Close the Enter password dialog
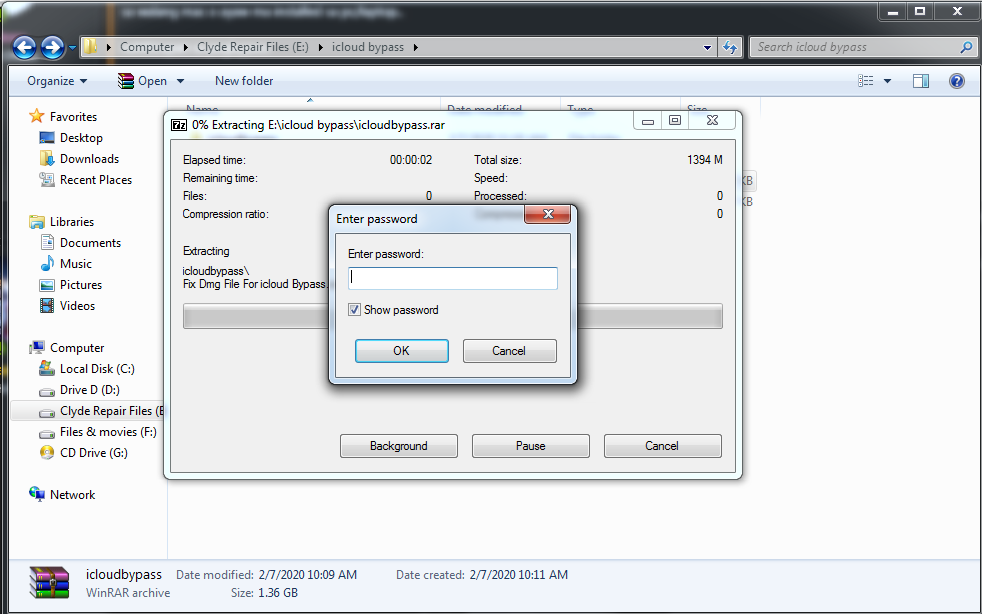 547,214
